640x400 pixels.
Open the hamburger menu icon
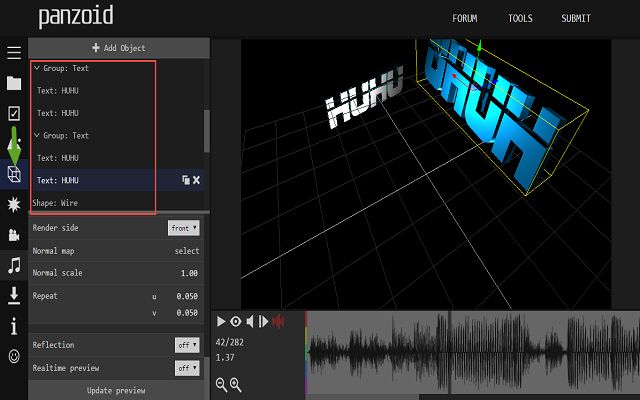[14, 52]
